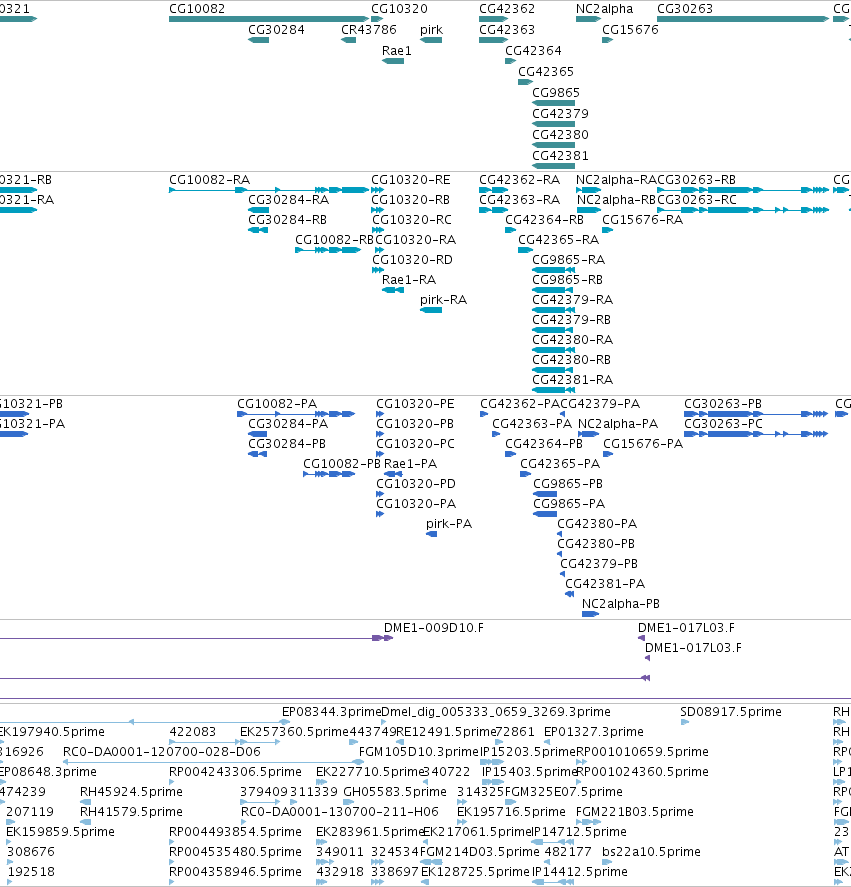Select EST RH45924.5prime
The image size is (851, 887).
click(131, 792)
